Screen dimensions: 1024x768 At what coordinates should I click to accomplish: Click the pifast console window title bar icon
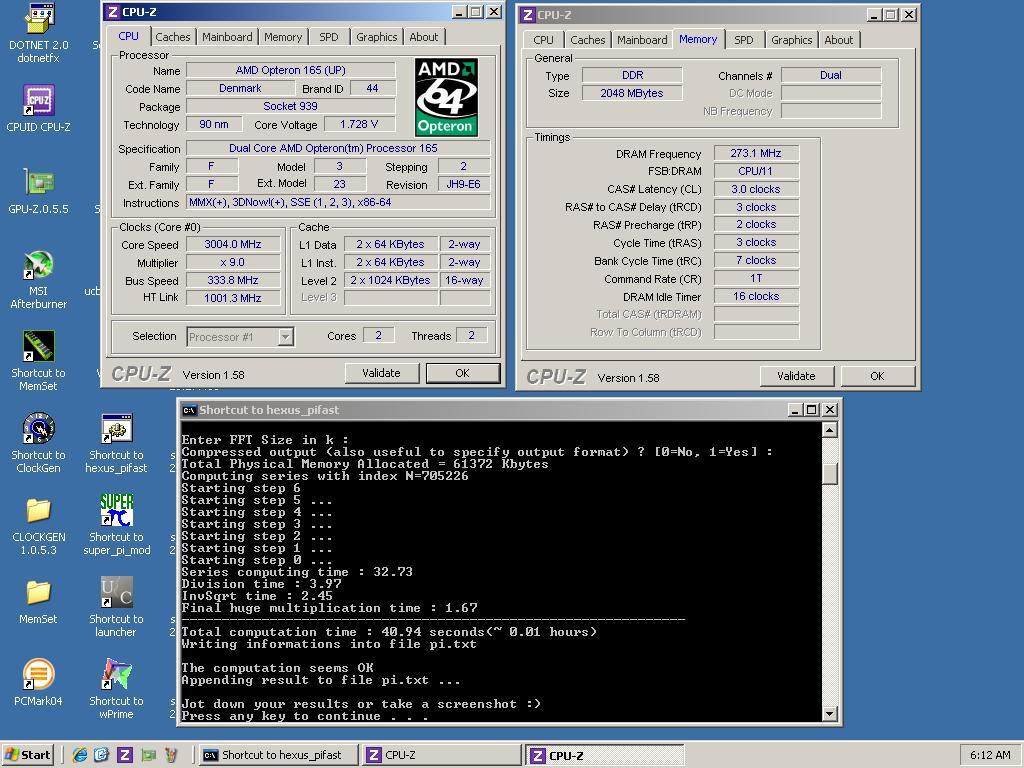coord(189,410)
